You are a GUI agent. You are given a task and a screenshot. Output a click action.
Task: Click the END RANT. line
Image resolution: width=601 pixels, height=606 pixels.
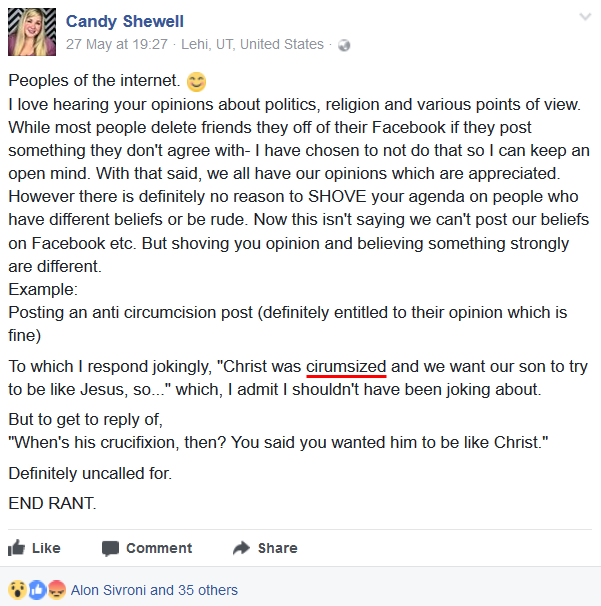click(52, 503)
